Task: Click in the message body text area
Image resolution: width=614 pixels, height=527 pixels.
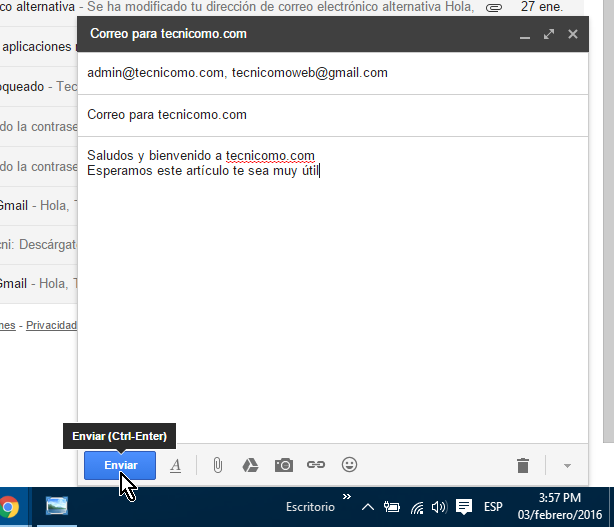Action: point(333,290)
